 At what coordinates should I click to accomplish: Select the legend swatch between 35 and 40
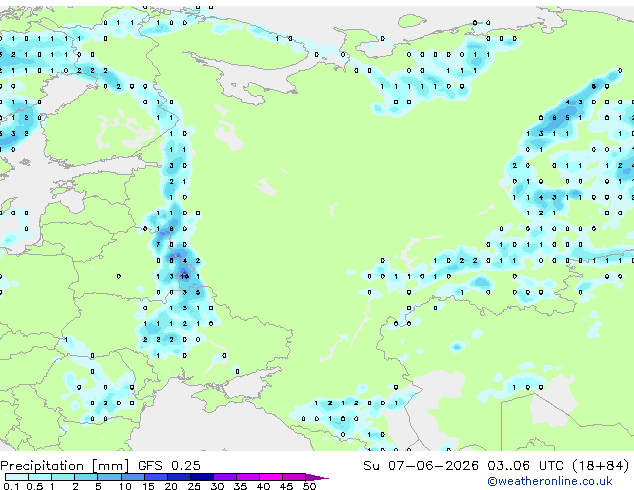pos(248,477)
